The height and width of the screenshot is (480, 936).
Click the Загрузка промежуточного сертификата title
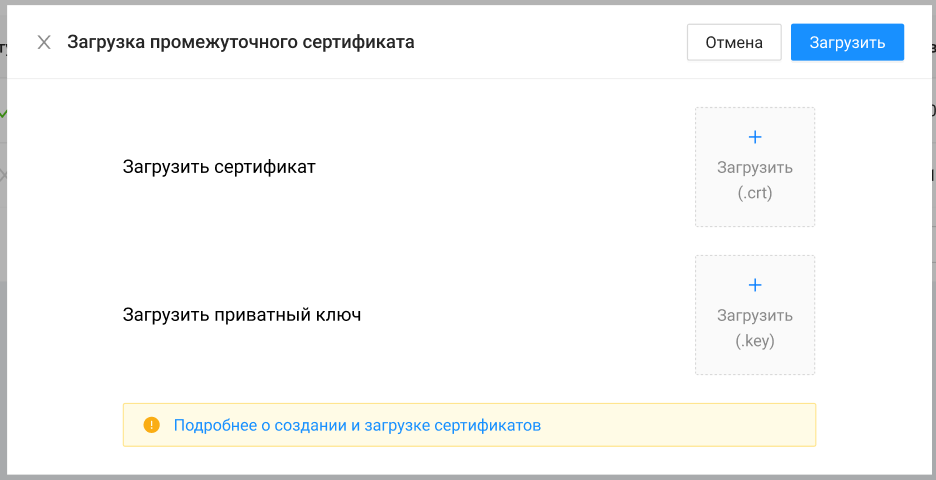point(240,42)
